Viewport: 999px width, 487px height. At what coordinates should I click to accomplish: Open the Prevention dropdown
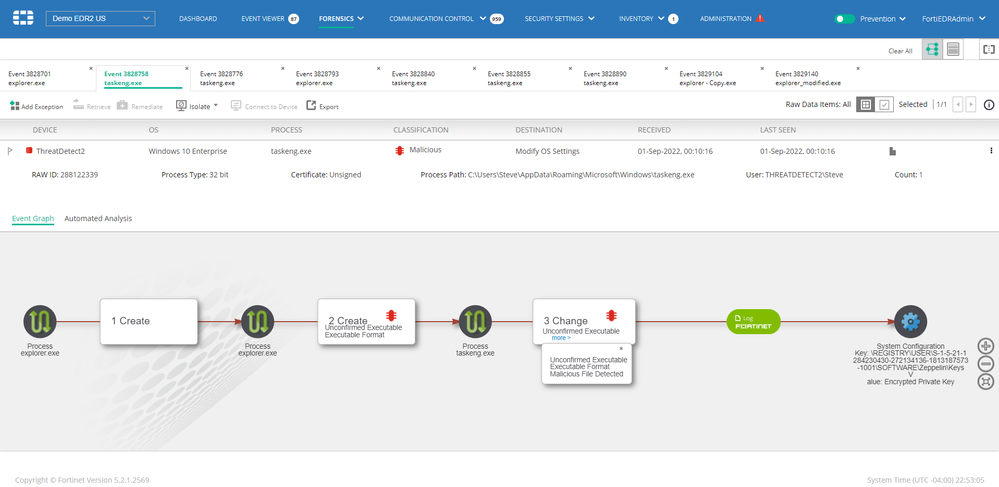(x=882, y=18)
